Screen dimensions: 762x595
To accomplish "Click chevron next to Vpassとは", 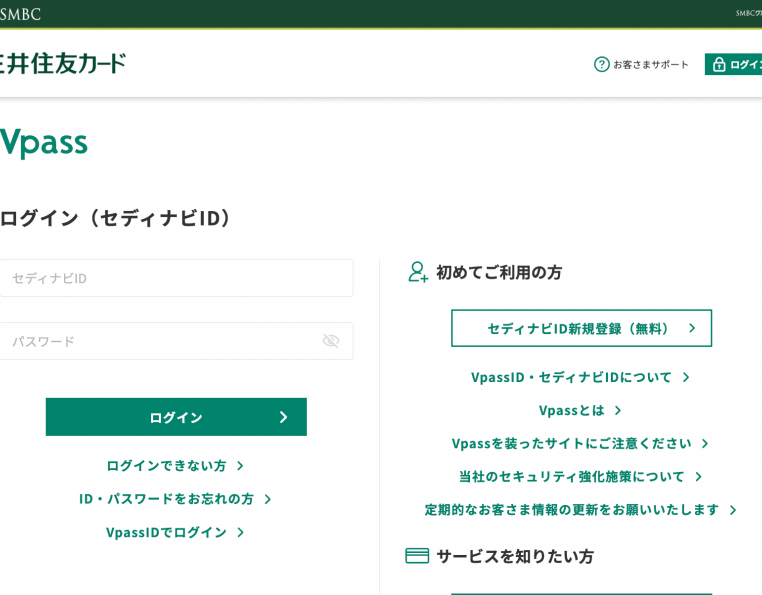I will [x=618, y=411].
